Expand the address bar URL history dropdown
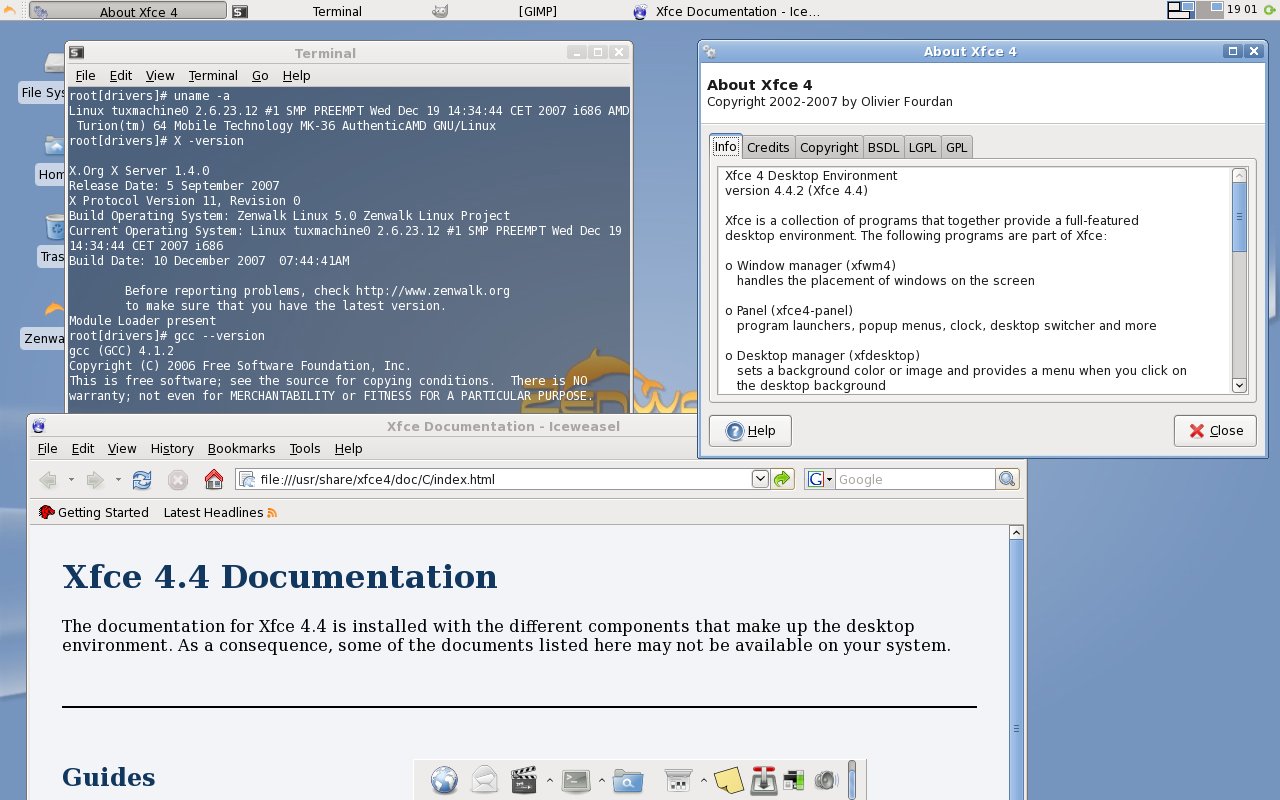The image size is (1280, 800). [760, 479]
